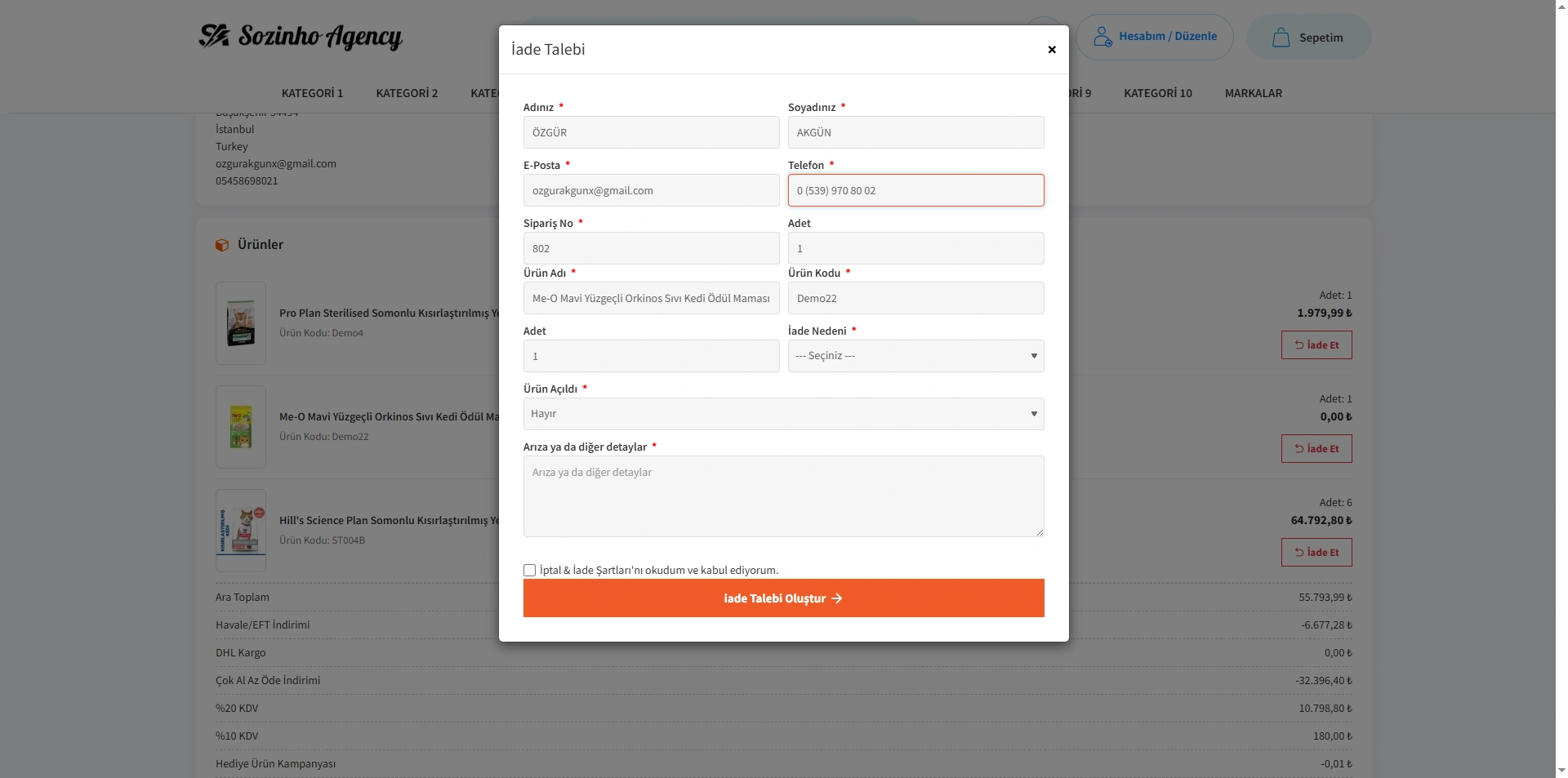Select KATEGORİ 10 in navigation bar
Image resolution: width=1568 pixels, height=778 pixels.
[x=1157, y=93]
